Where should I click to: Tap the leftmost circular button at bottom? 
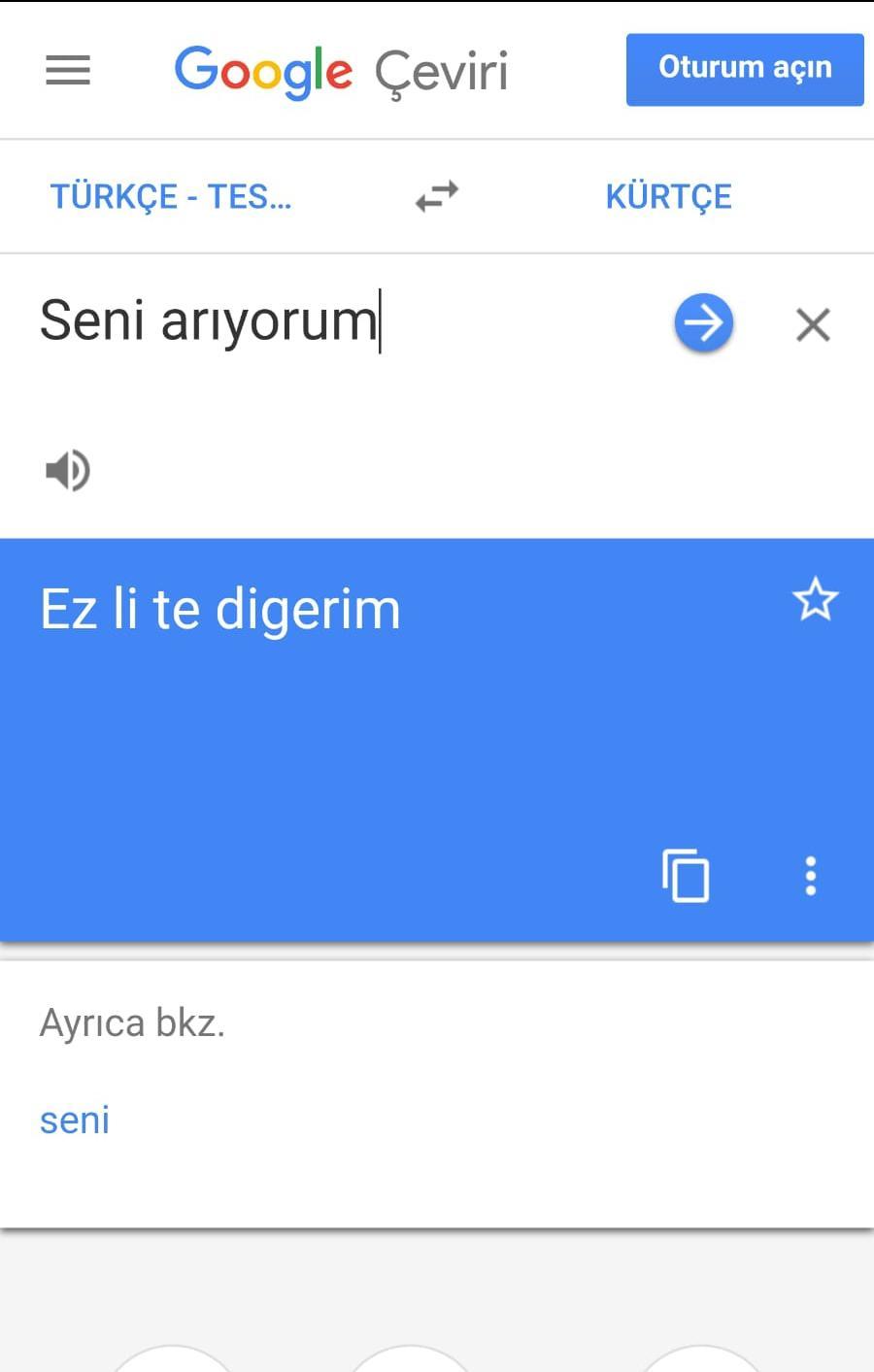[173, 1359]
